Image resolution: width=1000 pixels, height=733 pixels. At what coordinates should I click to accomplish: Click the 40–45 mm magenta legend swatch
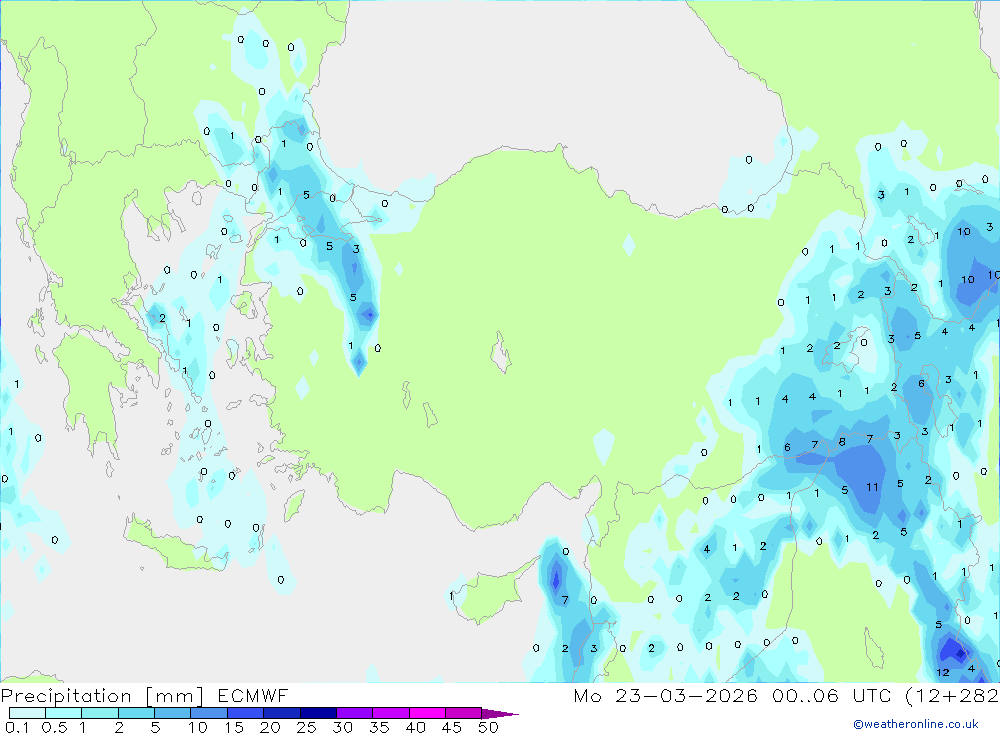427,713
